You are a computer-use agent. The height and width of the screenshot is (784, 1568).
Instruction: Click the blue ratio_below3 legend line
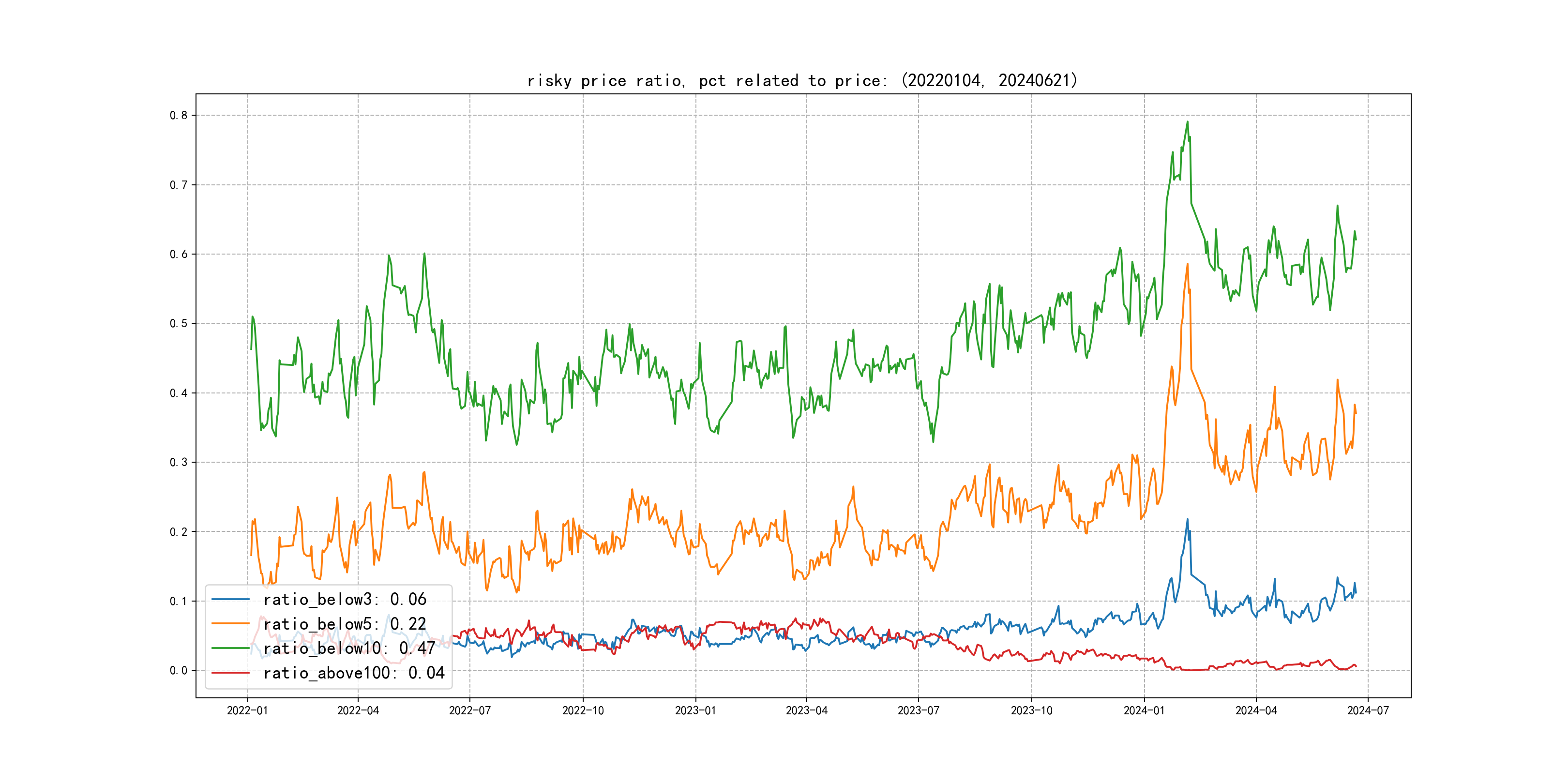point(230,600)
